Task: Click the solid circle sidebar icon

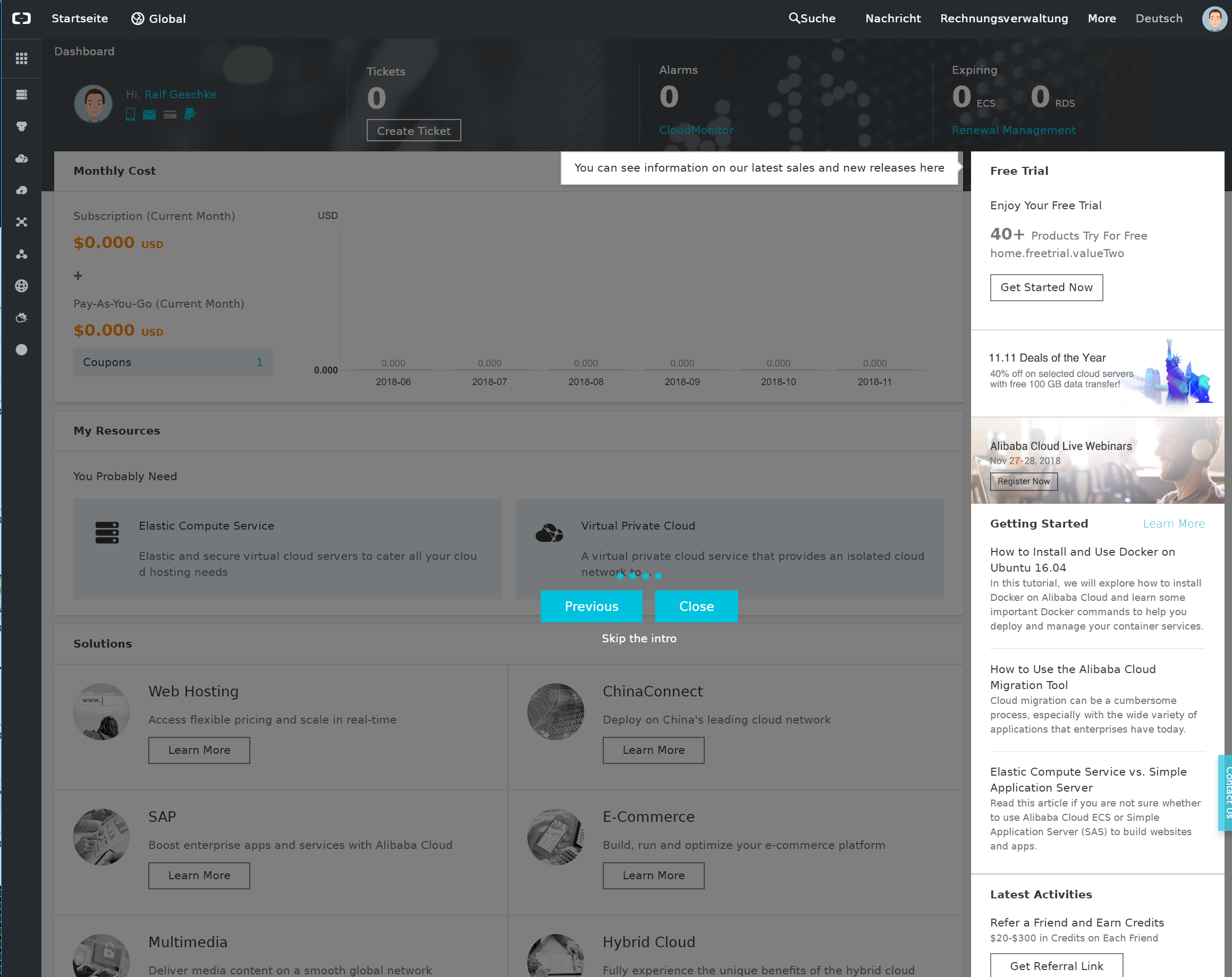Action: point(21,350)
